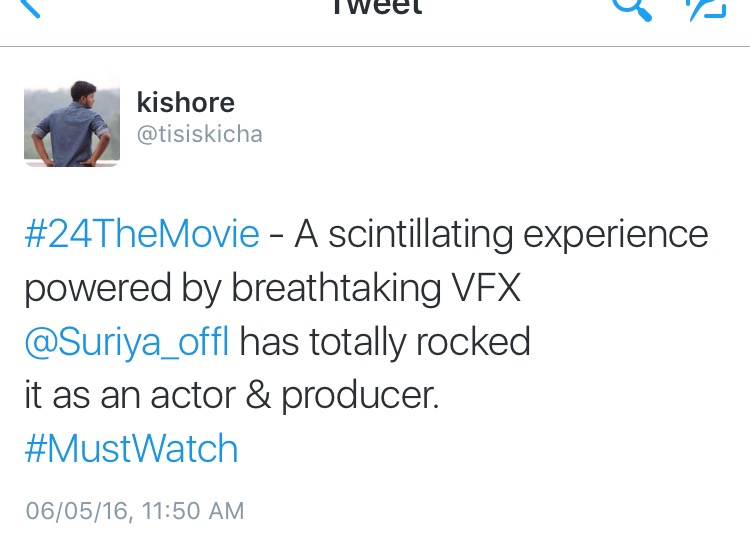Click the word "breathtaking" in tweet

[337, 288]
